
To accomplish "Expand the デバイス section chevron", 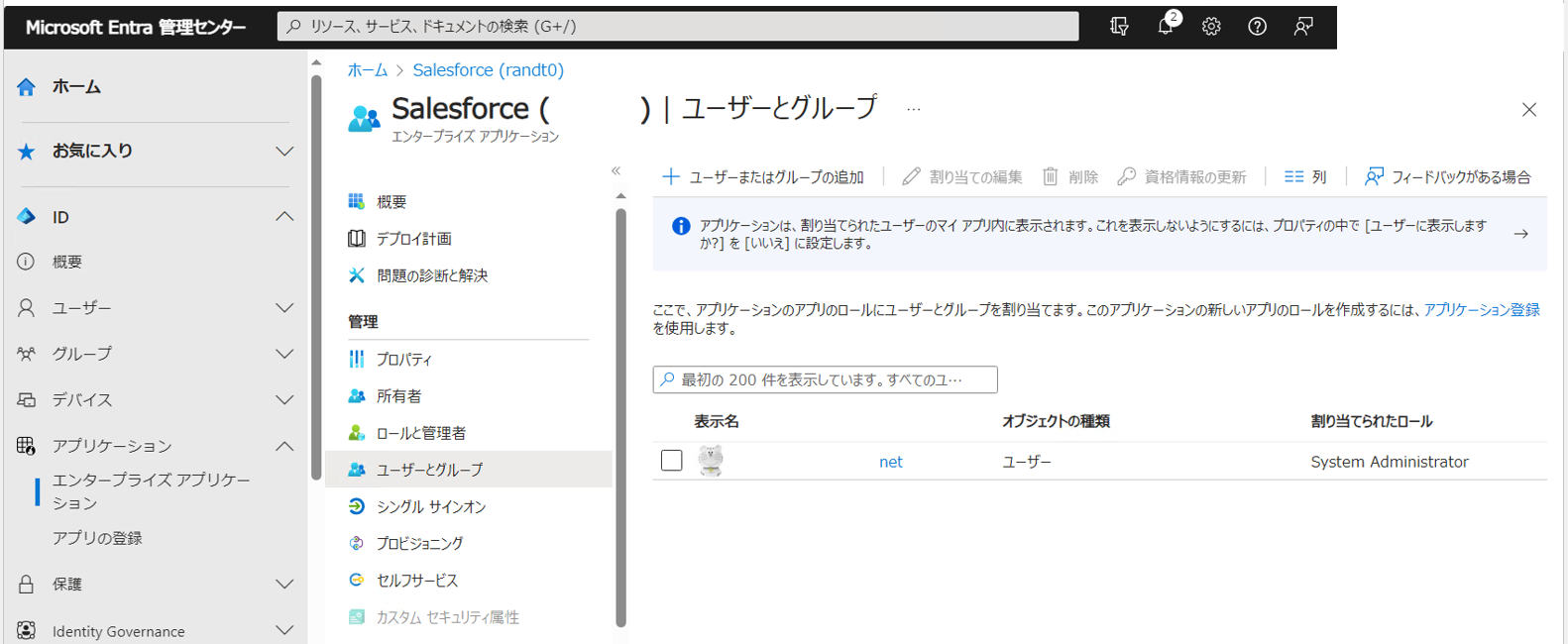I will click(284, 400).
